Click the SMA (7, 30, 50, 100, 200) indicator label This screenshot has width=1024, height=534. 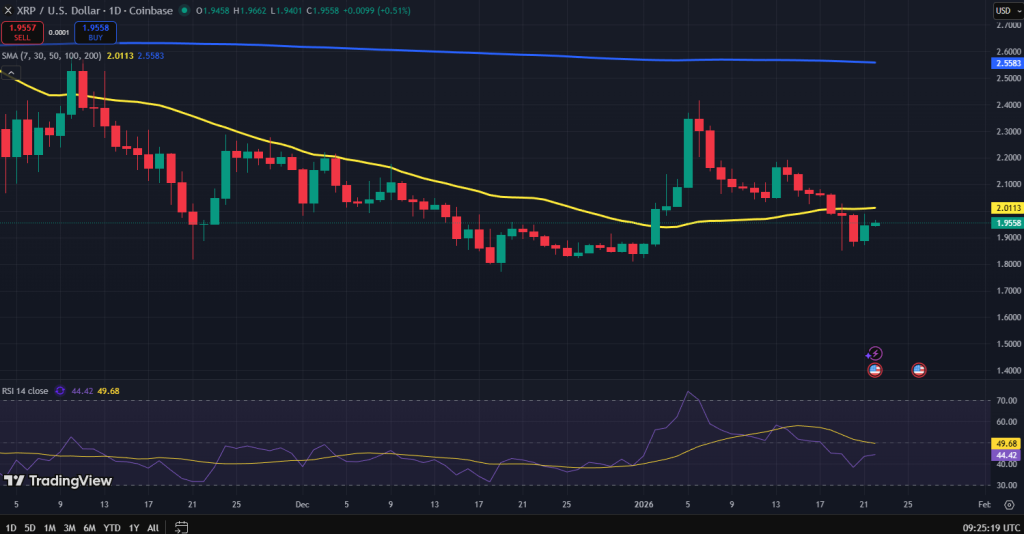(52, 55)
